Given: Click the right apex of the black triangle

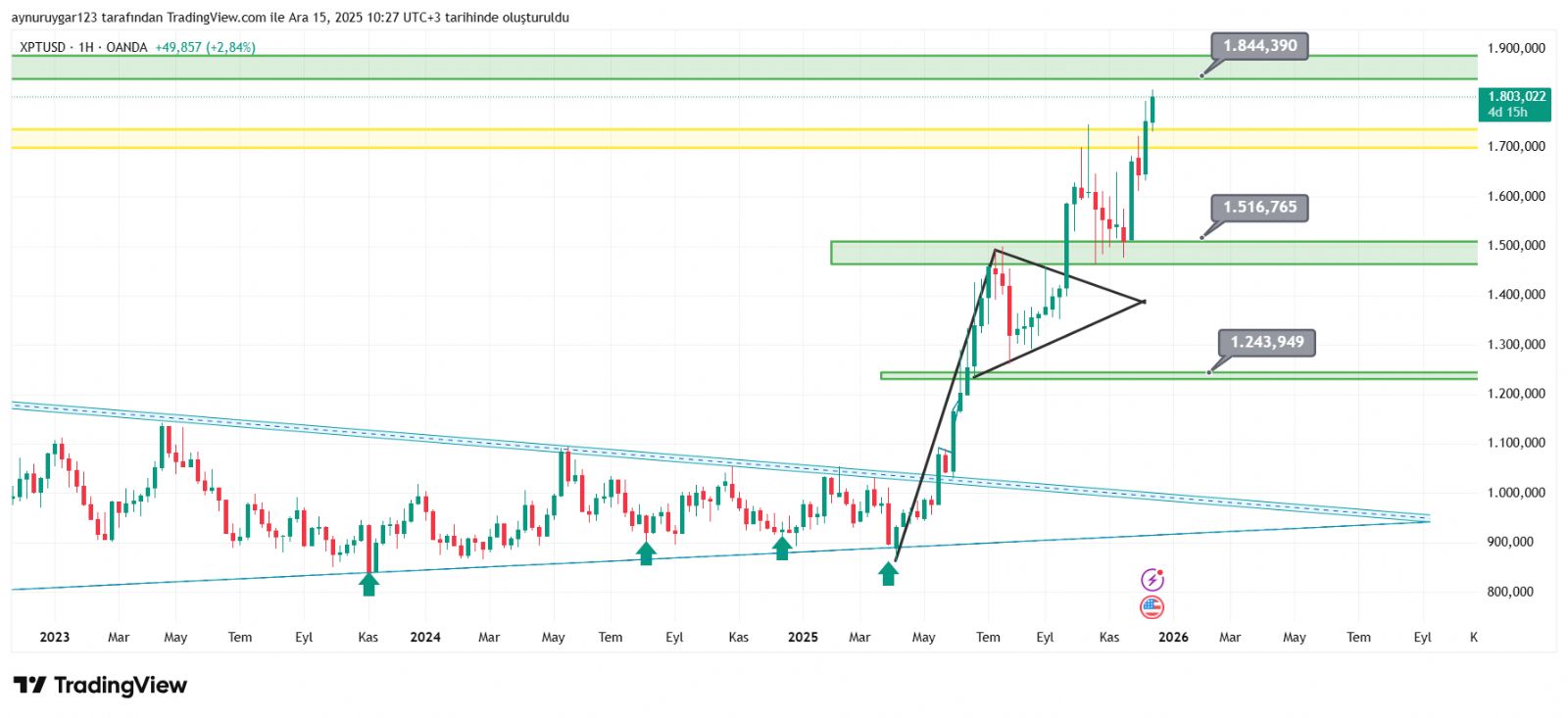Looking at the screenshot, I should (1144, 301).
